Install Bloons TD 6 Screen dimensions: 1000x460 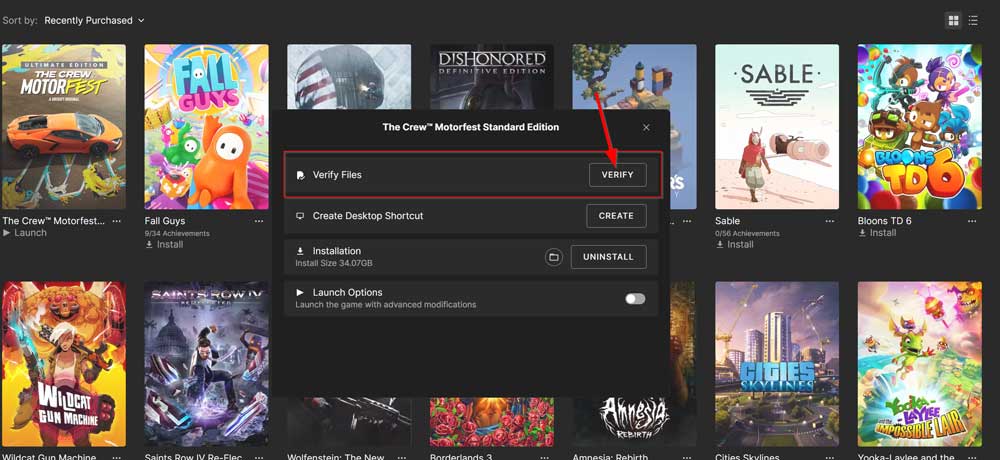click(x=877, y=233)
